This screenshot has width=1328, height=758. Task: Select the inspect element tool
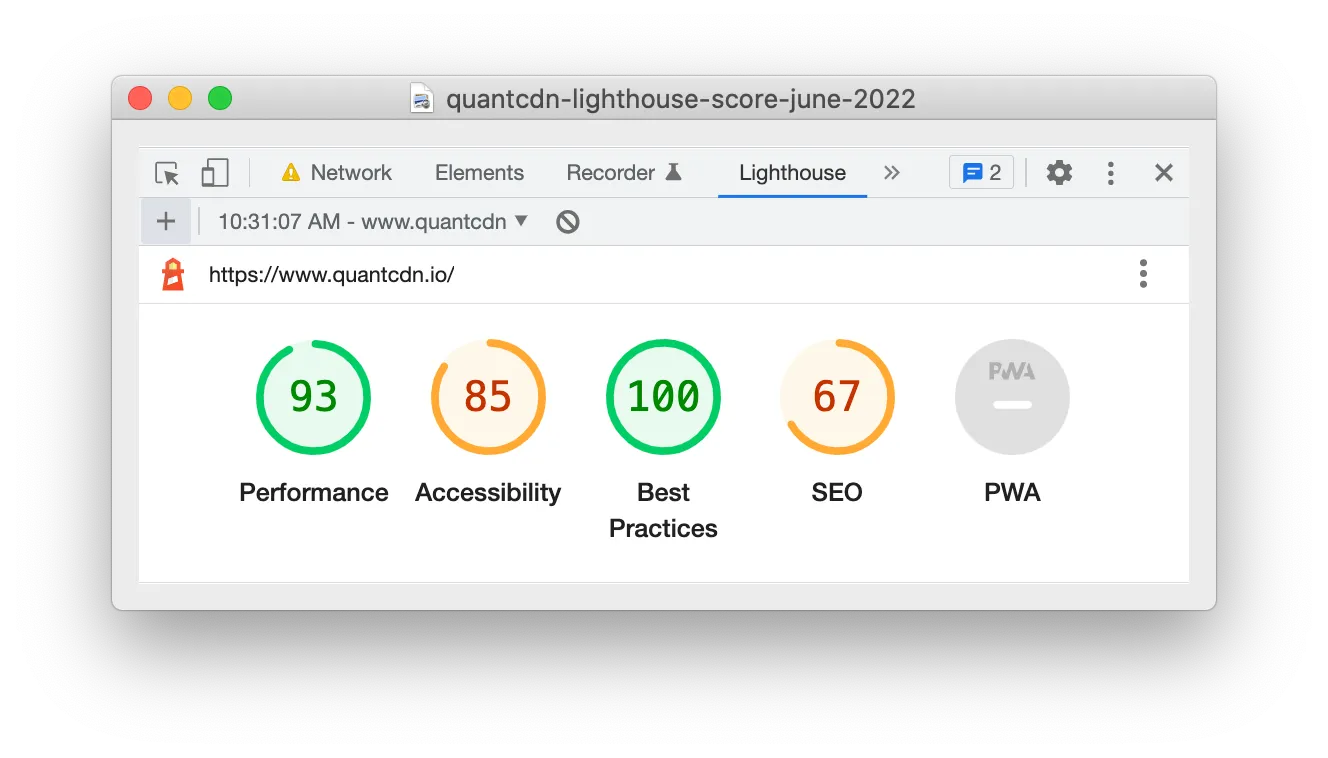tap(166, 172)
